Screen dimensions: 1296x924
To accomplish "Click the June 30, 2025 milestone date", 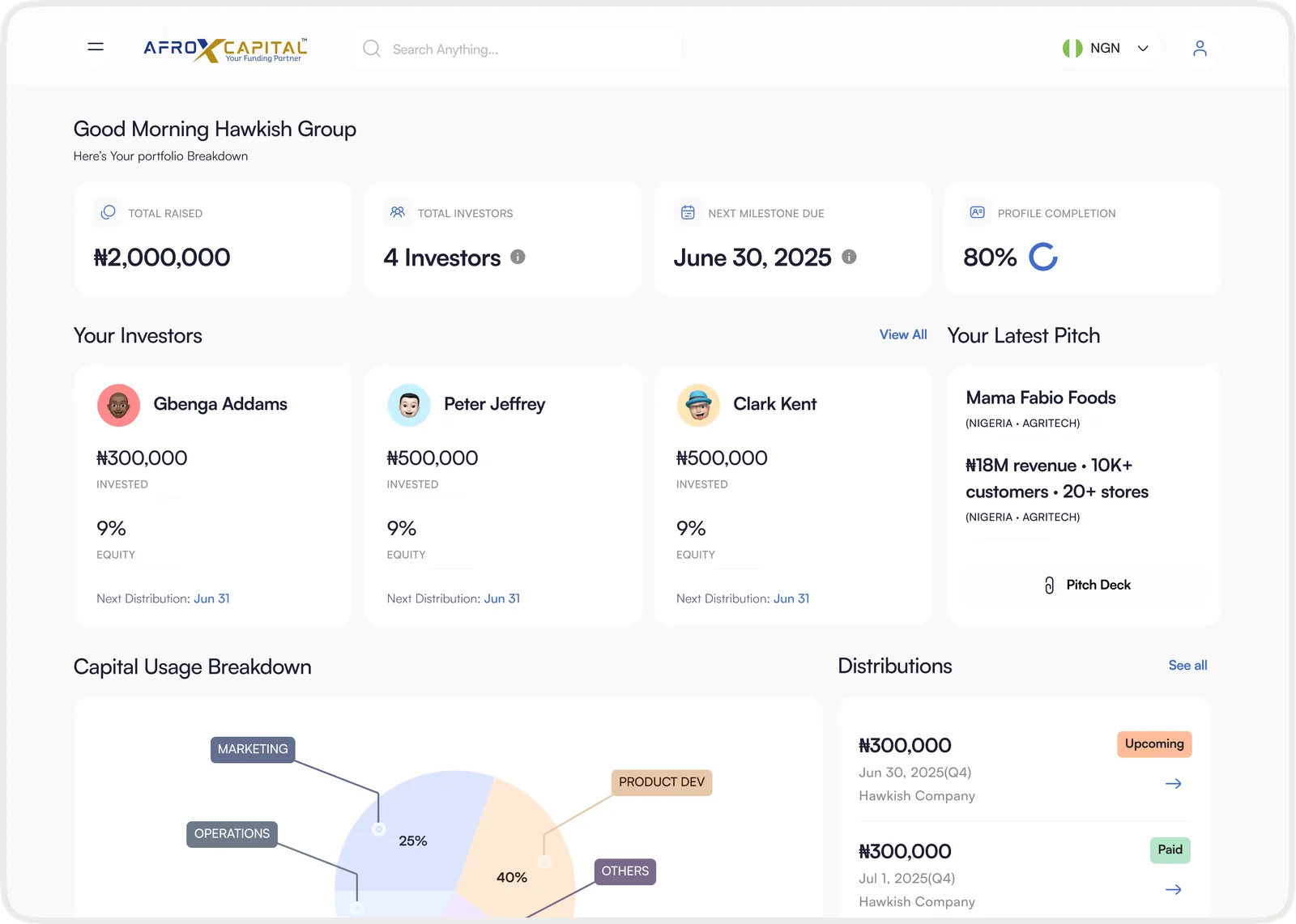I will tap(752, 258).
